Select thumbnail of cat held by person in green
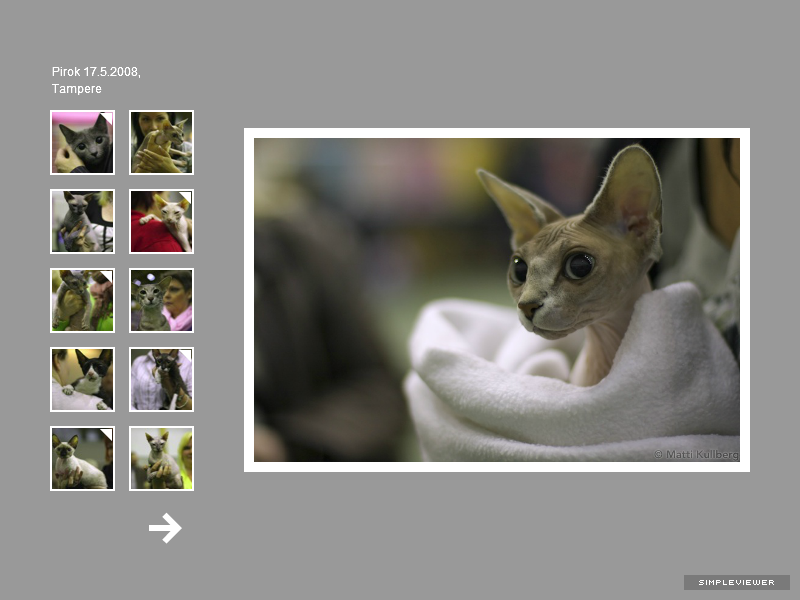 (x=82, y=300)
